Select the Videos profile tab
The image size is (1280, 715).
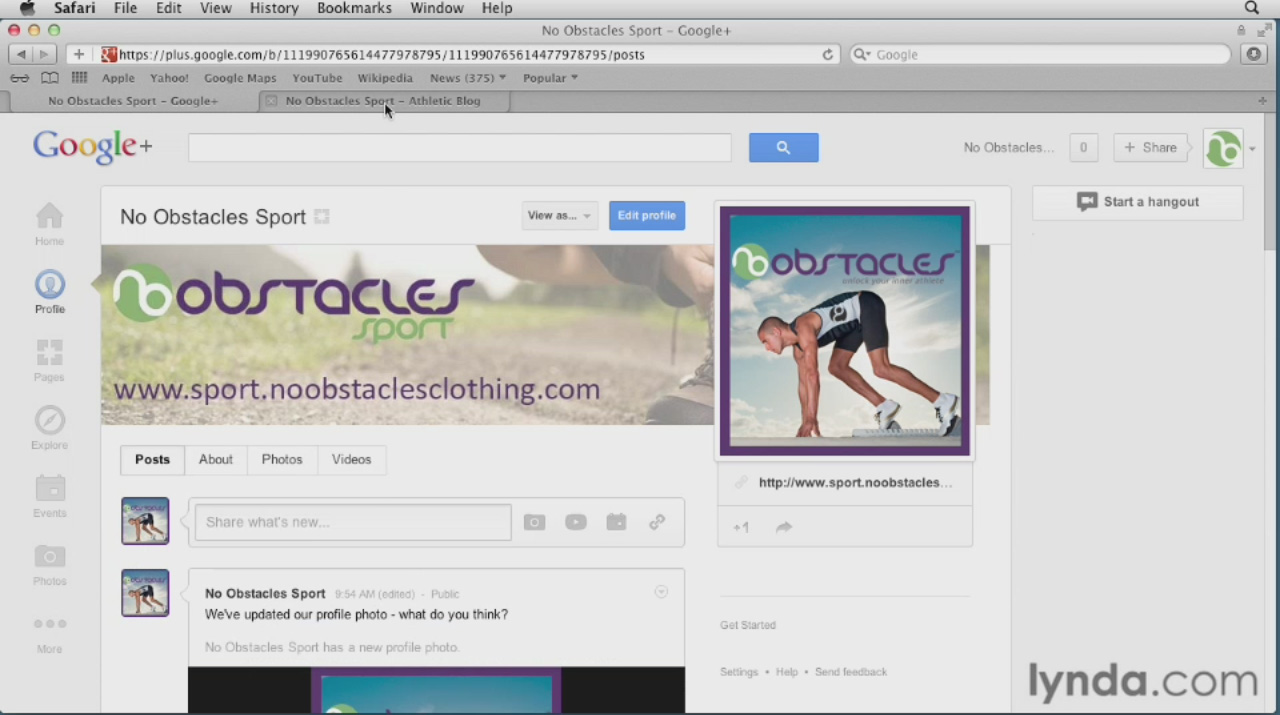pos(351,459)
